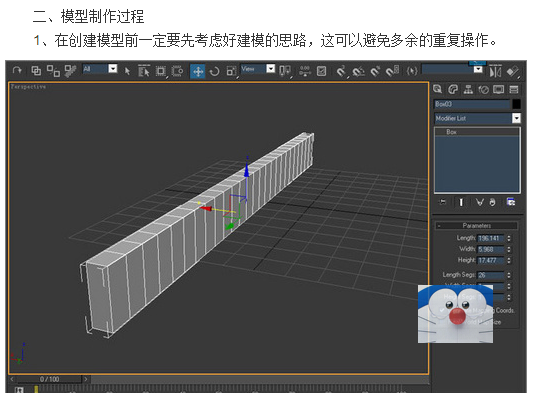Click the Unlink Selection icon
Viewport: 543px width, 393px height.
point(53,71)
